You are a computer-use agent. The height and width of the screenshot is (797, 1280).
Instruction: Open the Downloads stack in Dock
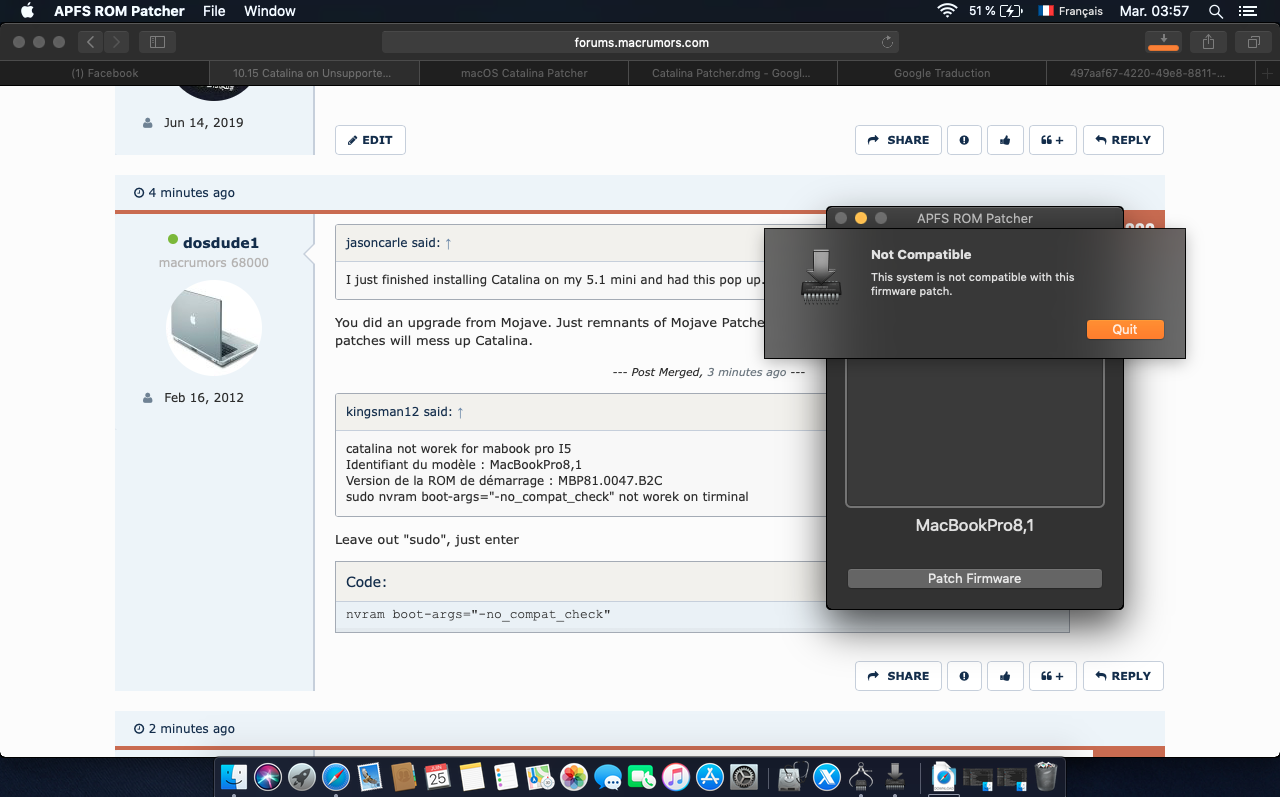pyautogui.click(x=944, y=776)
